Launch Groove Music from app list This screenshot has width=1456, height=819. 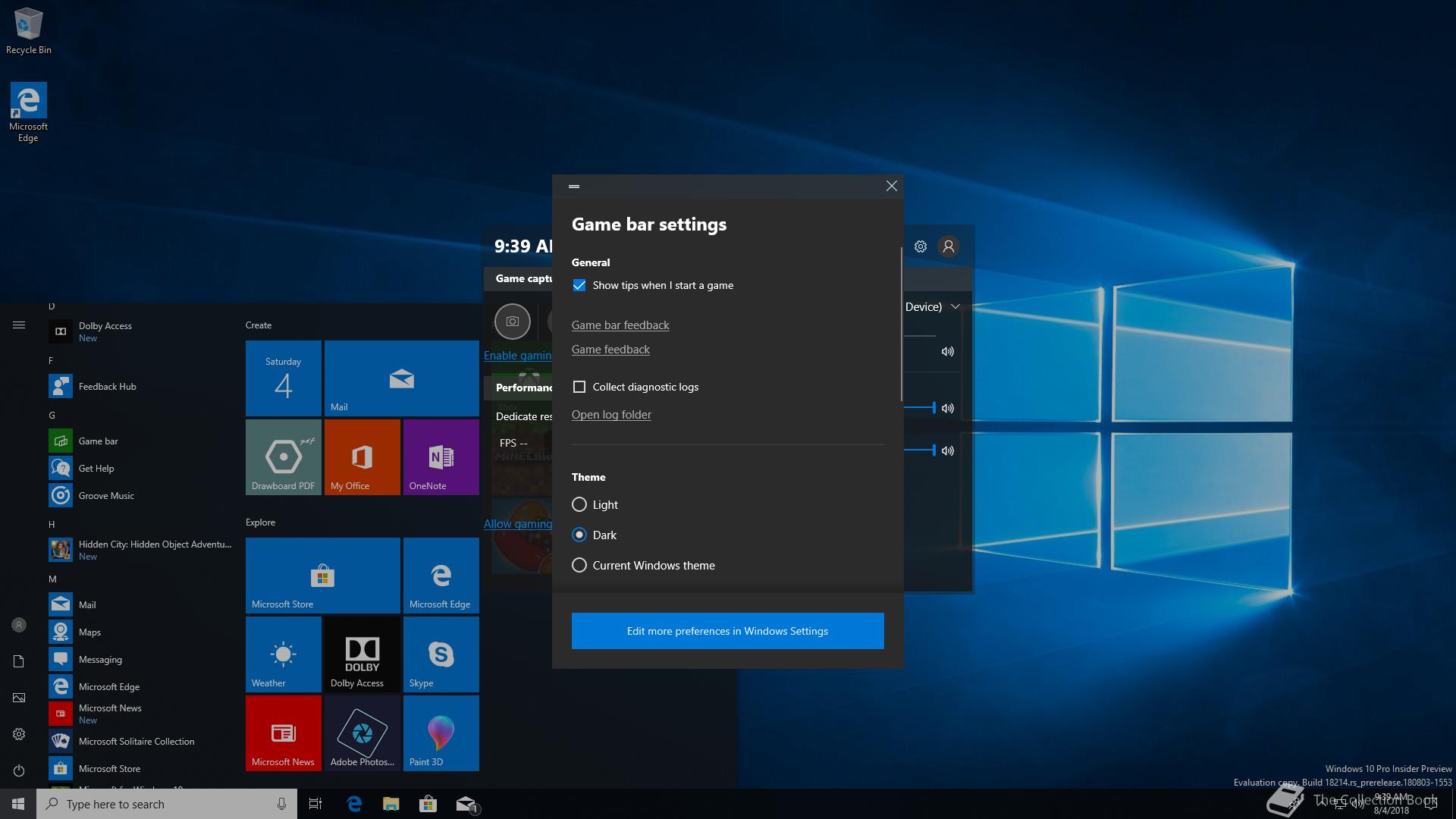(140, 495)
